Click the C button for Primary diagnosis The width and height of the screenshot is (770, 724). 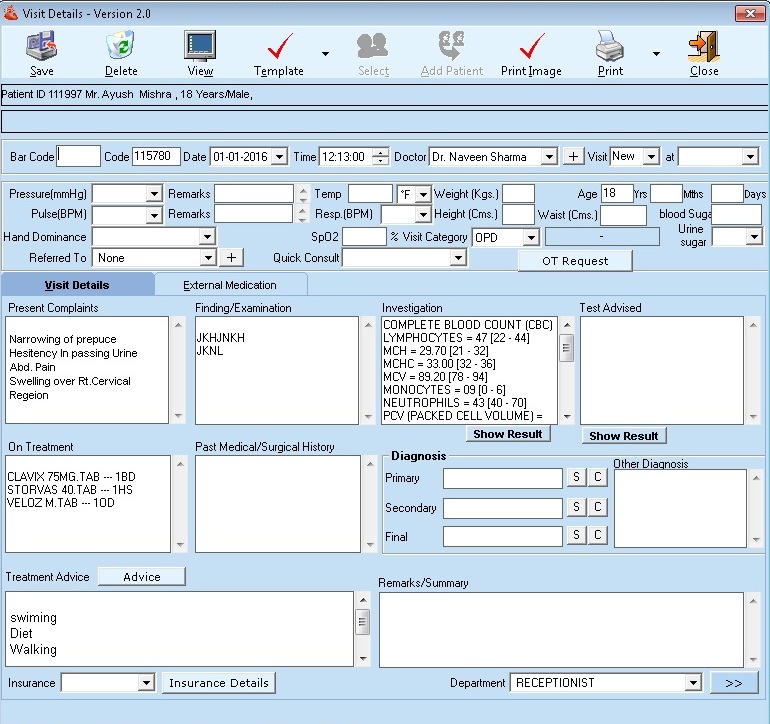[598, 477]
